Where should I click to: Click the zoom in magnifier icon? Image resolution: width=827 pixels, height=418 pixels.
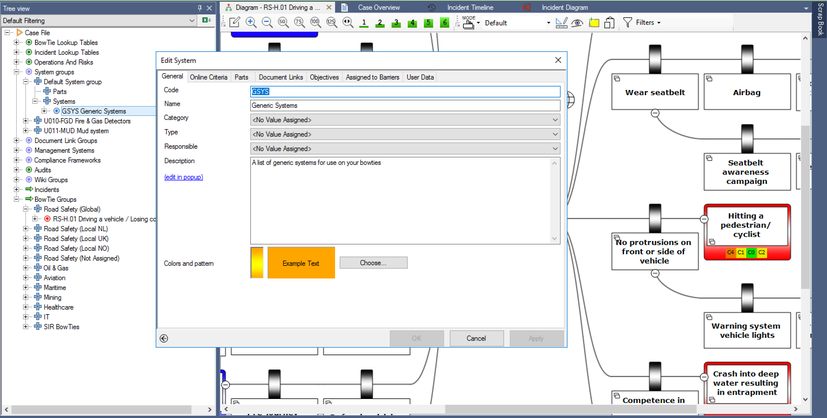pyautogui.click(x=250, y=22)
